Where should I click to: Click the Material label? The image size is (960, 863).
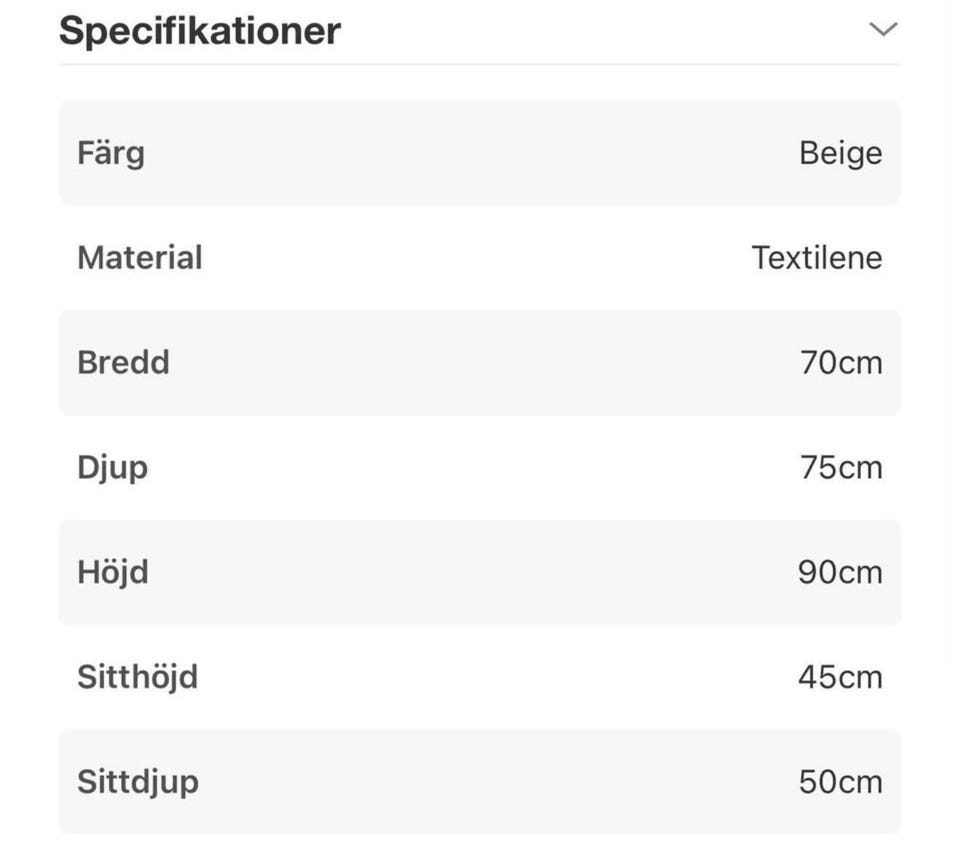(140, 258)
